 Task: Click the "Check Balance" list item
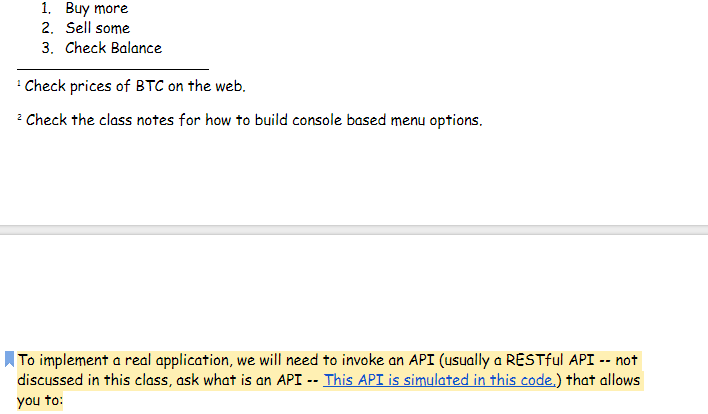(x=113, y=48)
